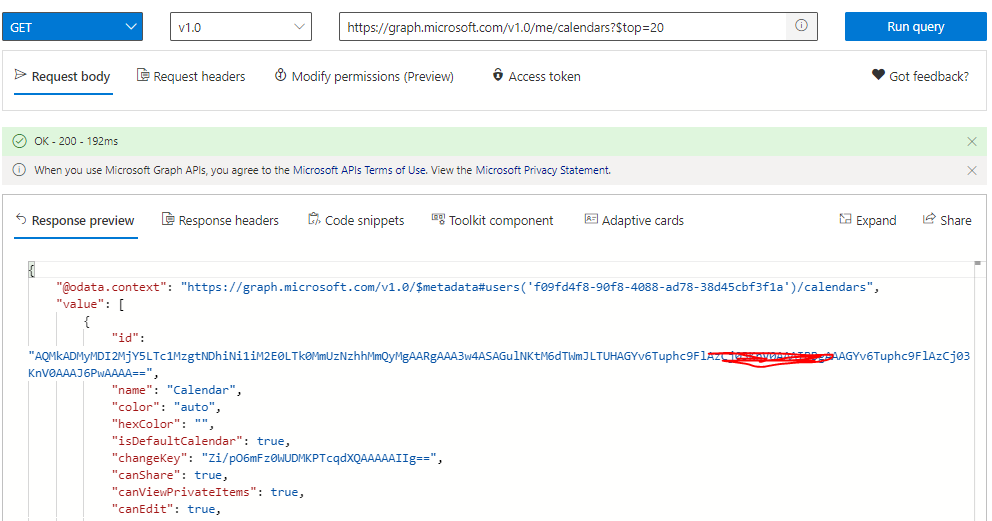Click the Request headers document icon
The image size is (992, 521).
(x=143, y=75)
